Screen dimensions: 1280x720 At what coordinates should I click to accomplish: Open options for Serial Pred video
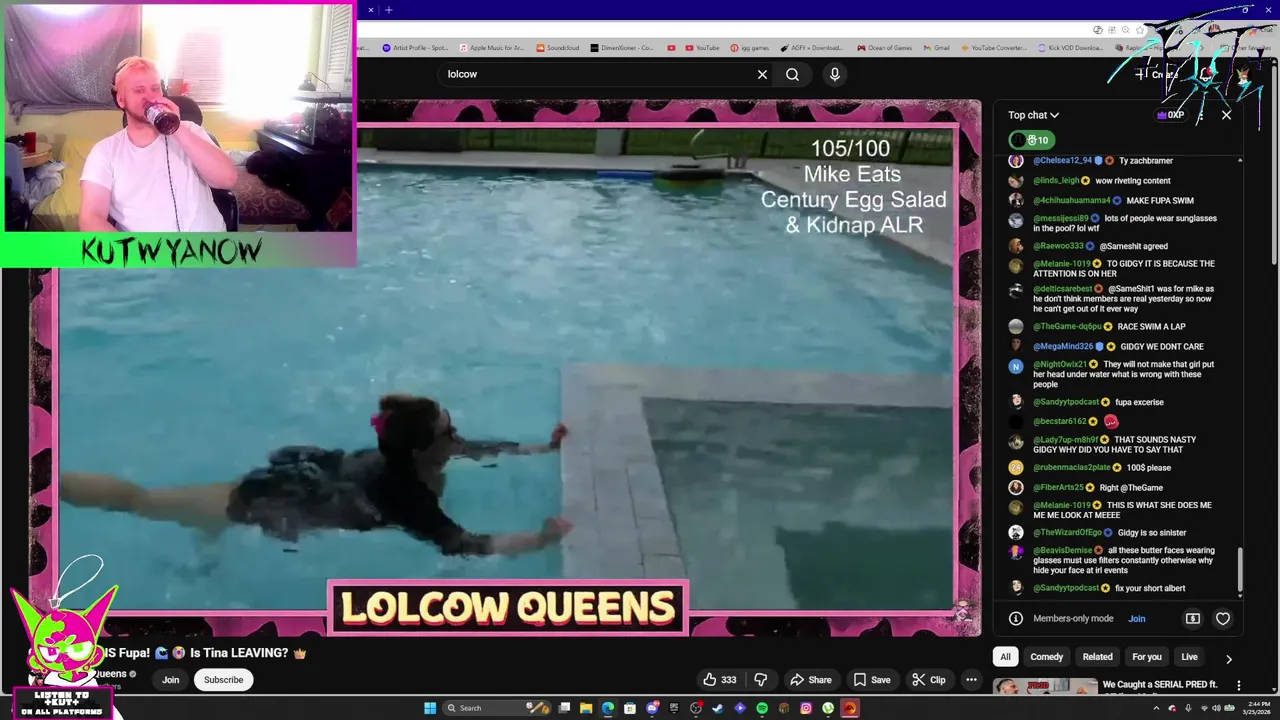click(x=1239, y=686)
